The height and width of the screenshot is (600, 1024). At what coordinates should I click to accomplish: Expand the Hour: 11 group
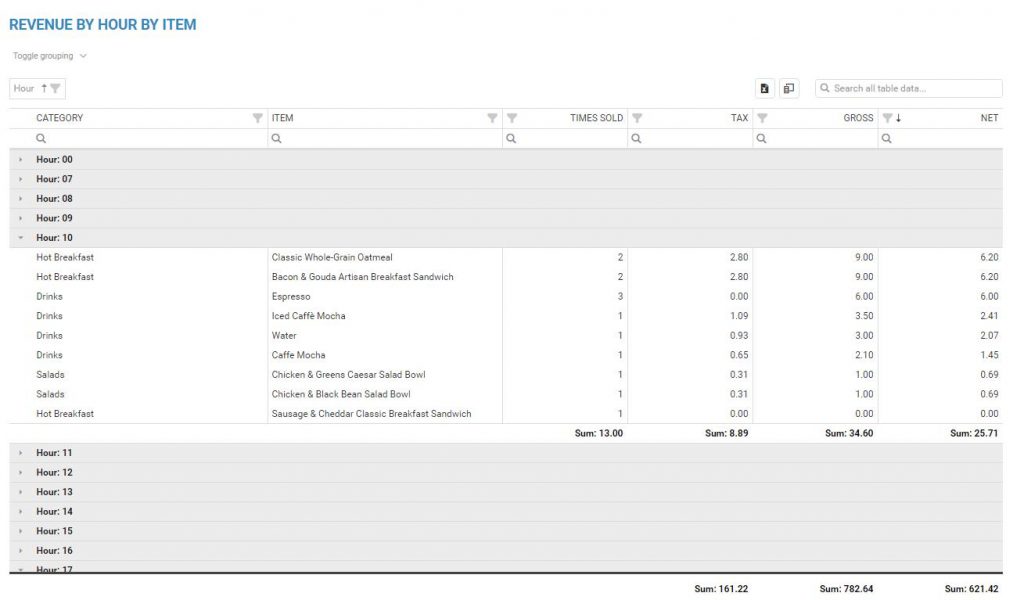pyautogui.click(x=21, y=452)
